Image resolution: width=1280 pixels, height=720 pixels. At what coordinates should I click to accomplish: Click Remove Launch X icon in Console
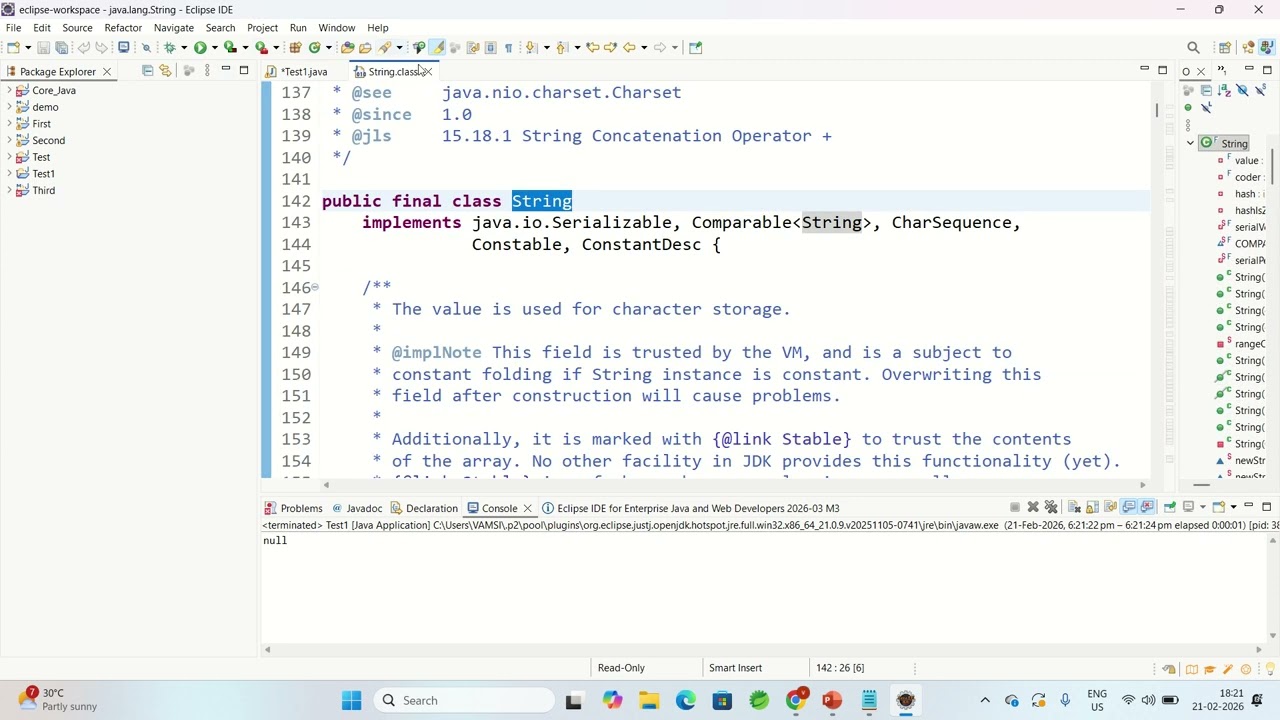click(1033, 507)
